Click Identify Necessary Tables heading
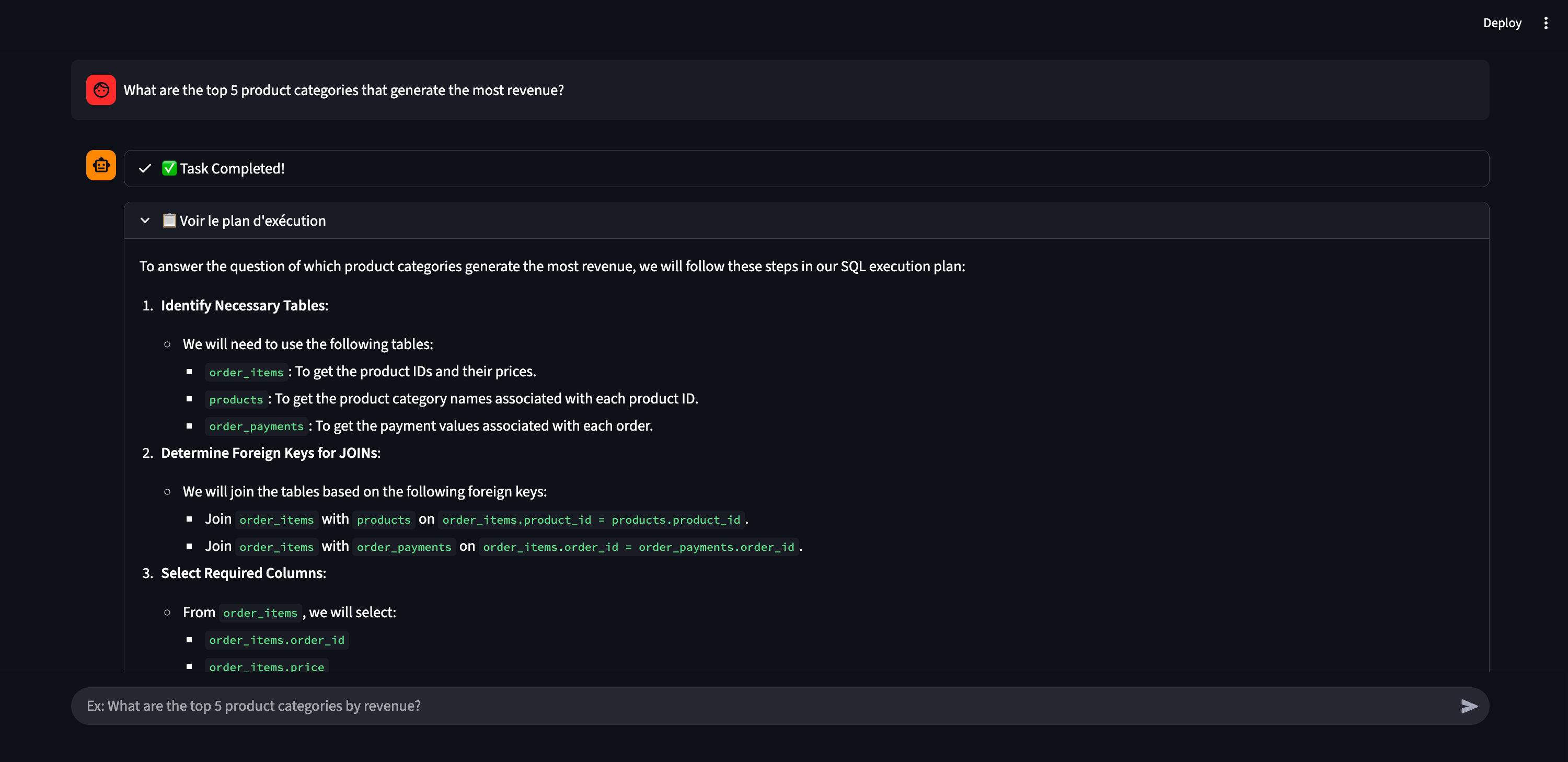1568x762 pixels. (244, 306)
